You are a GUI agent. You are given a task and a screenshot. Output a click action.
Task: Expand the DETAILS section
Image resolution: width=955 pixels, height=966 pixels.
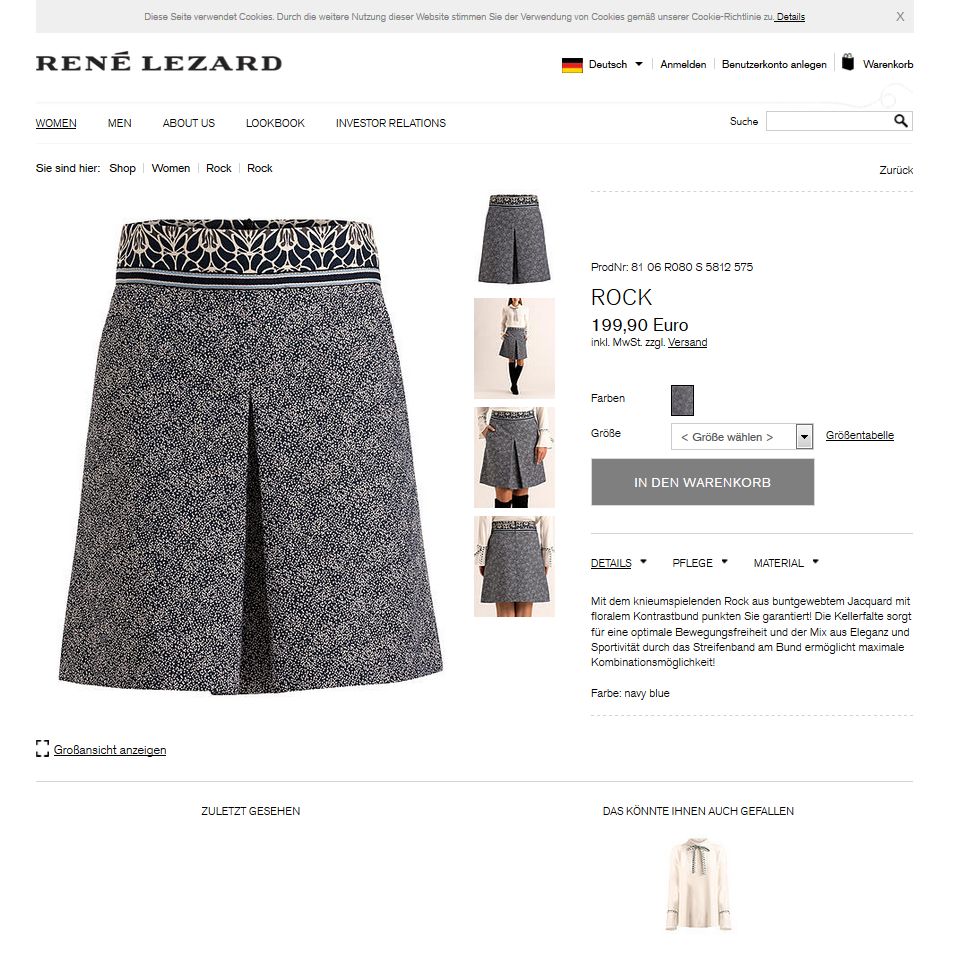coord(619,563)
